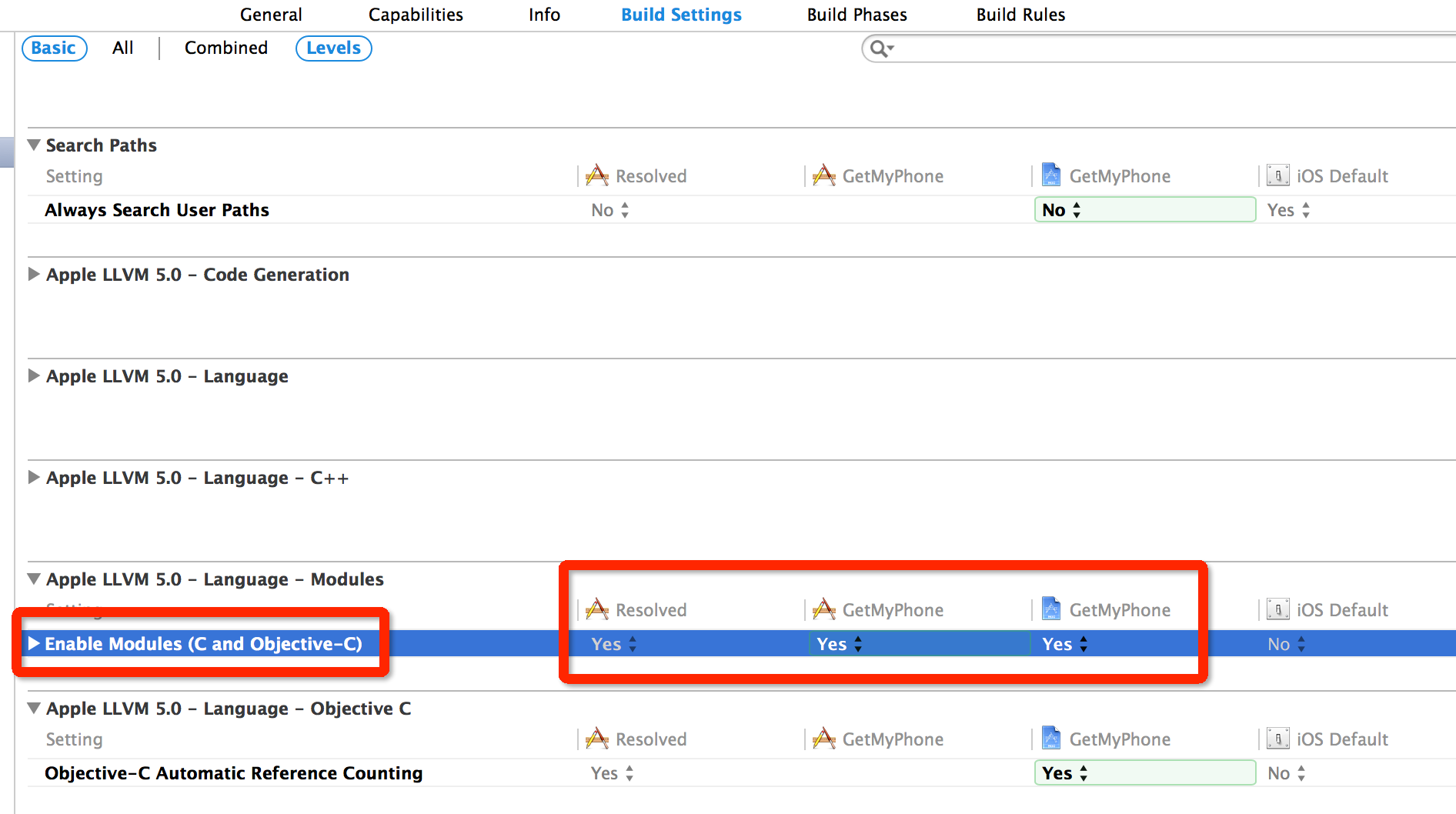Click Resolved icon in Modules header
1456x814 pixels.
597,609
